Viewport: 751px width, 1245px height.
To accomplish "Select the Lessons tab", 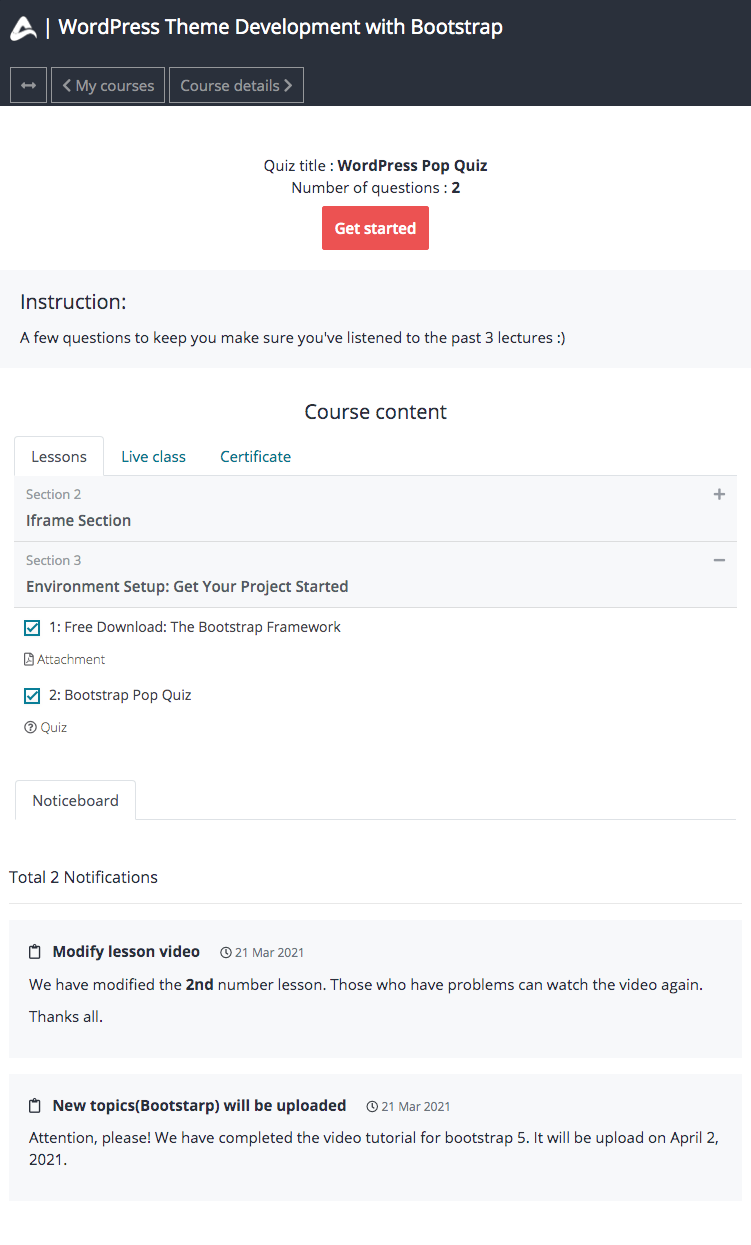I will [x=58, y=456].
